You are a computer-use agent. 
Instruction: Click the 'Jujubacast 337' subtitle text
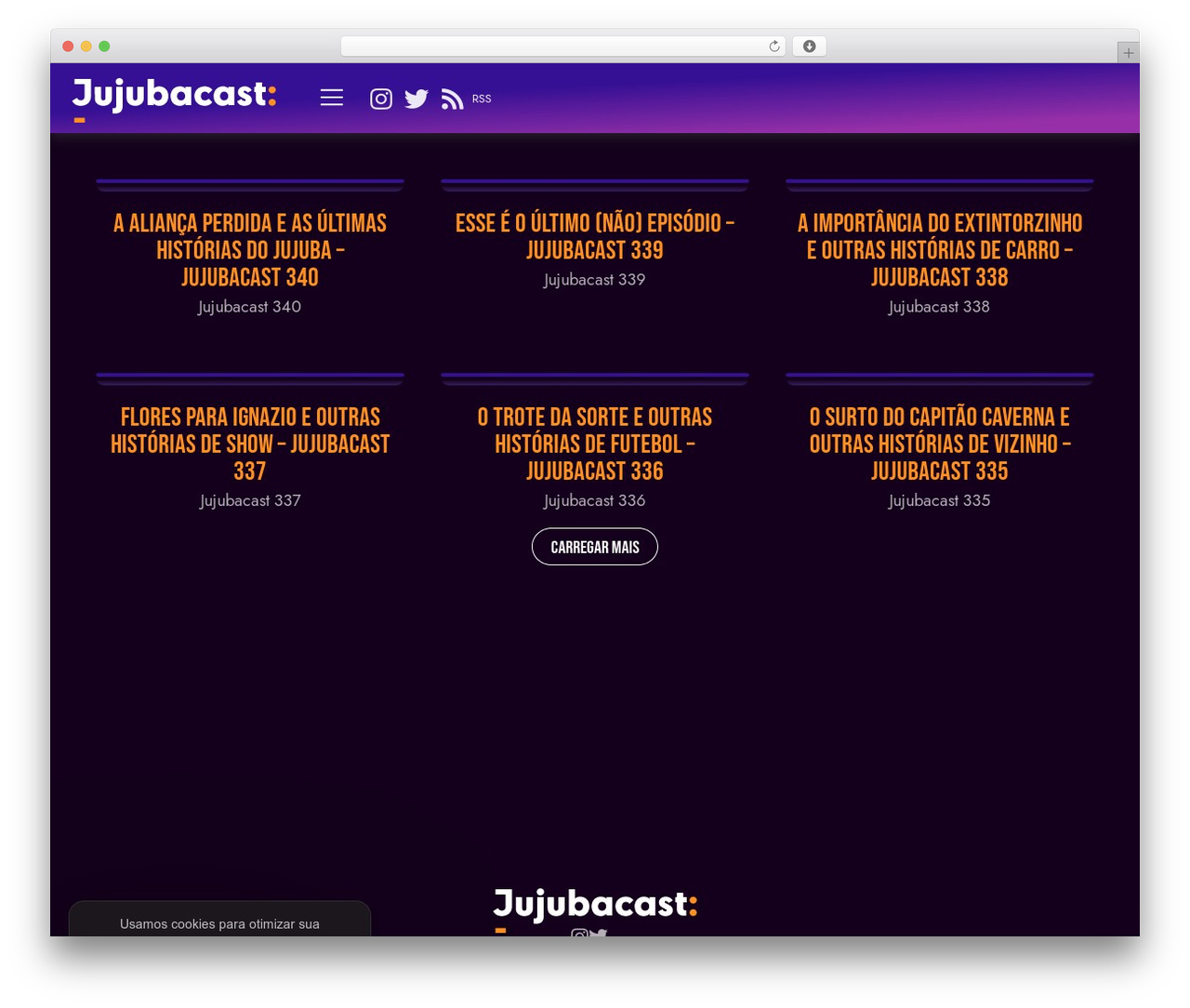click(250, 500)
